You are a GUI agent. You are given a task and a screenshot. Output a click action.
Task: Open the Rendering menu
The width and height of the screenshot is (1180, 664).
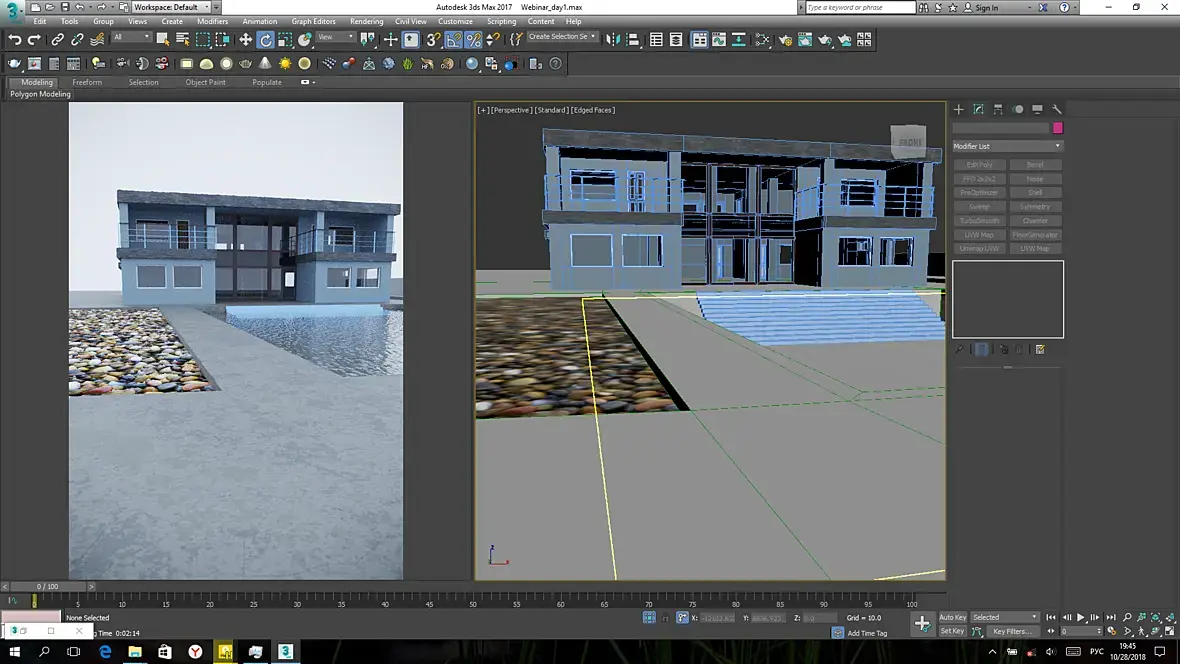pos(366,21)
